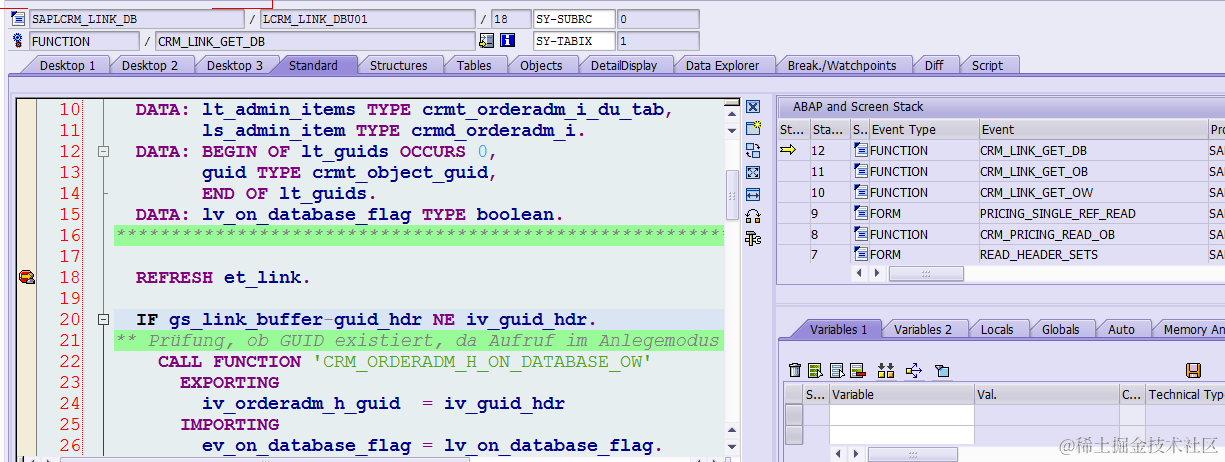The height and width of the screenshot is (462, 1225).
Task: Open the Objects tab
Action: coord(541,65)
